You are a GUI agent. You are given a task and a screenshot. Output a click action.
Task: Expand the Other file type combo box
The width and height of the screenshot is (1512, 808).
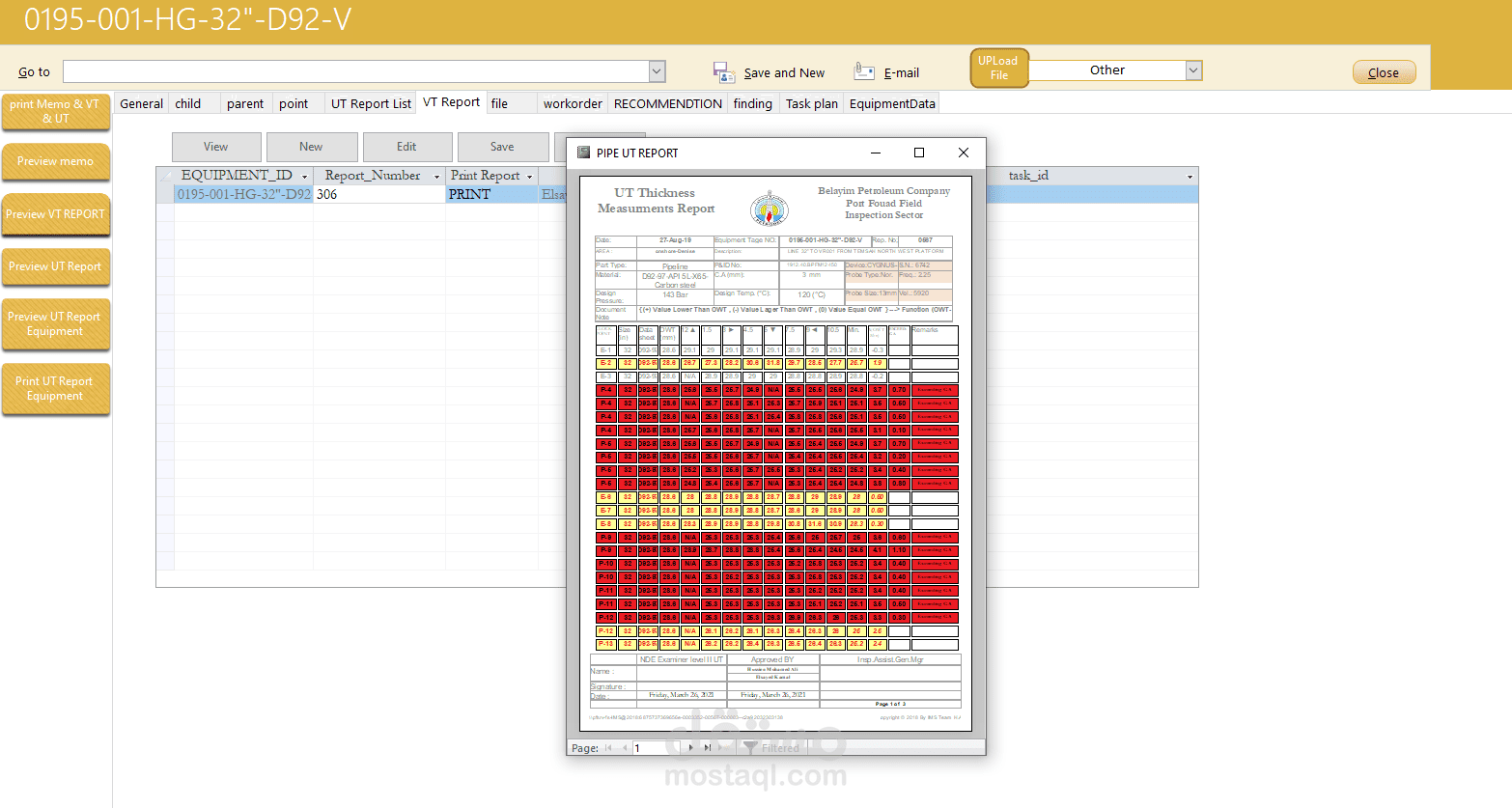pos(1193,70)
